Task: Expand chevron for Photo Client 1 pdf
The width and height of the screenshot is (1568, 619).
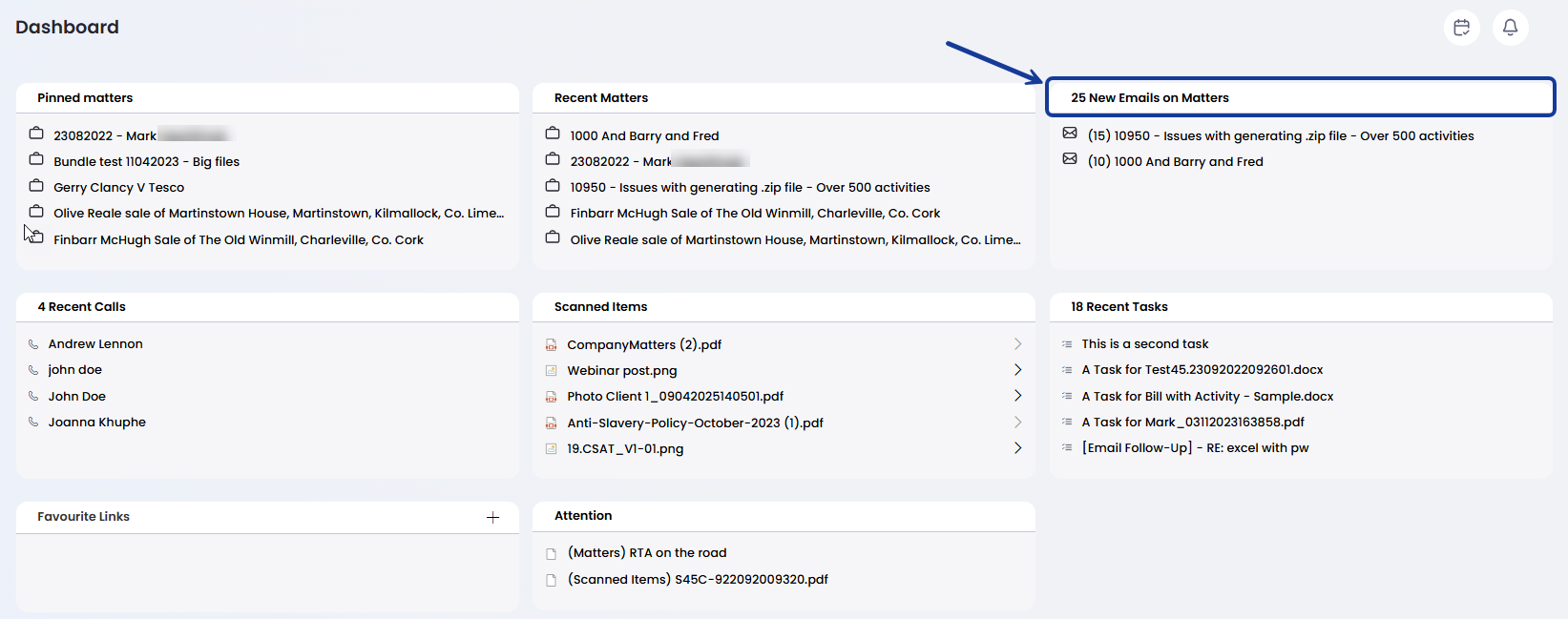Action: pyautogui.click(x=1017, y=396)
